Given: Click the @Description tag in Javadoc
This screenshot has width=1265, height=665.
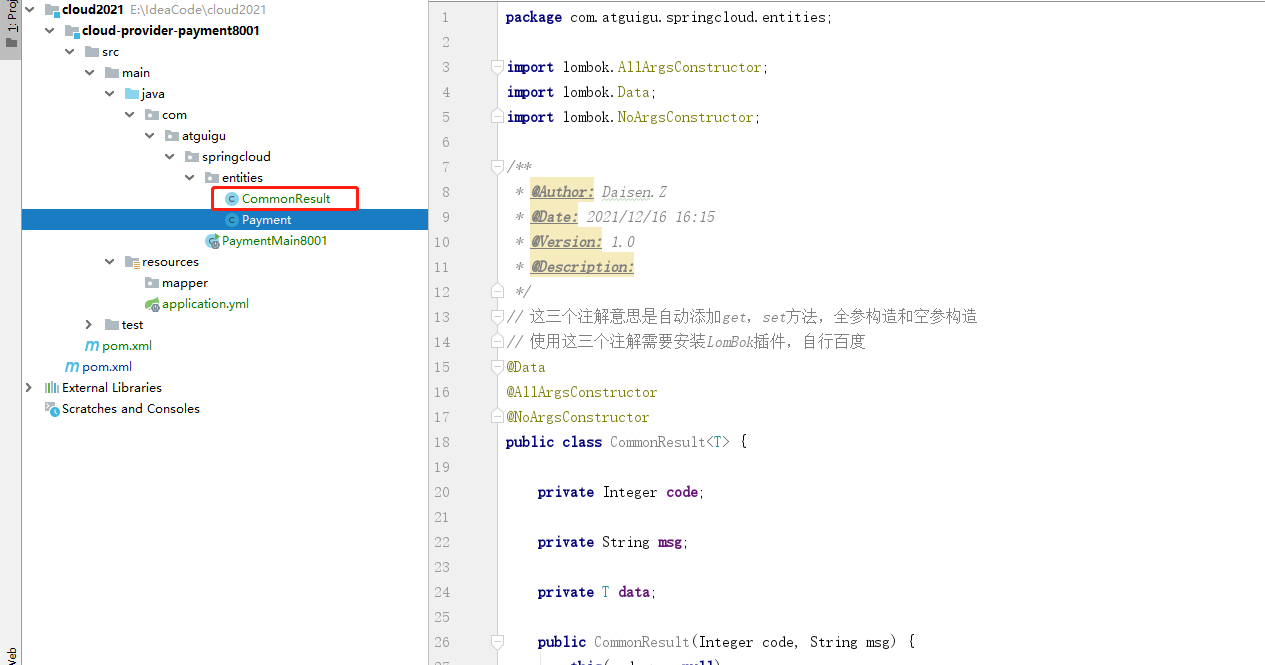Looking at the screenshot, I should [583, 267].
